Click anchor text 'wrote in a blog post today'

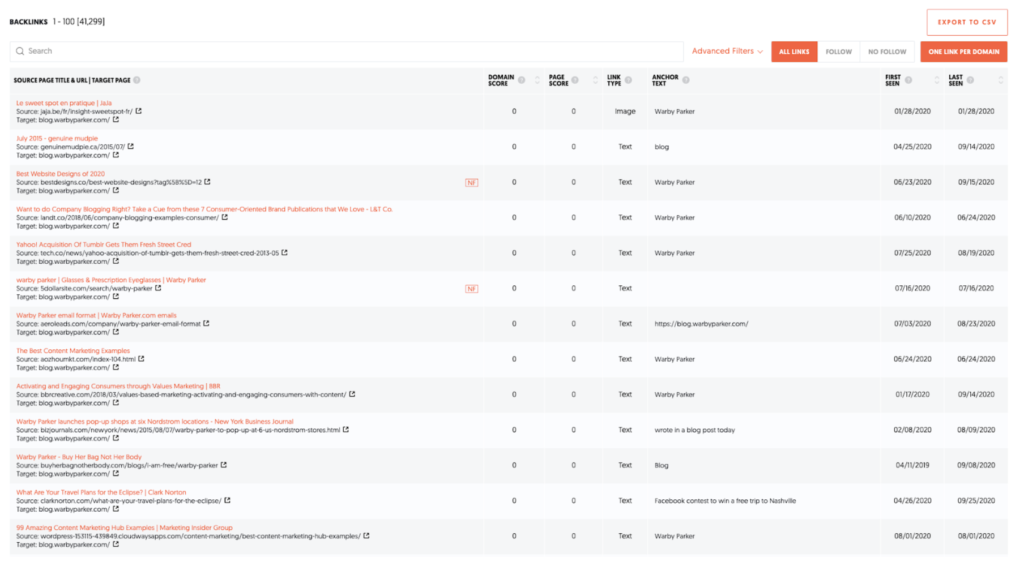tap(695, 430)
